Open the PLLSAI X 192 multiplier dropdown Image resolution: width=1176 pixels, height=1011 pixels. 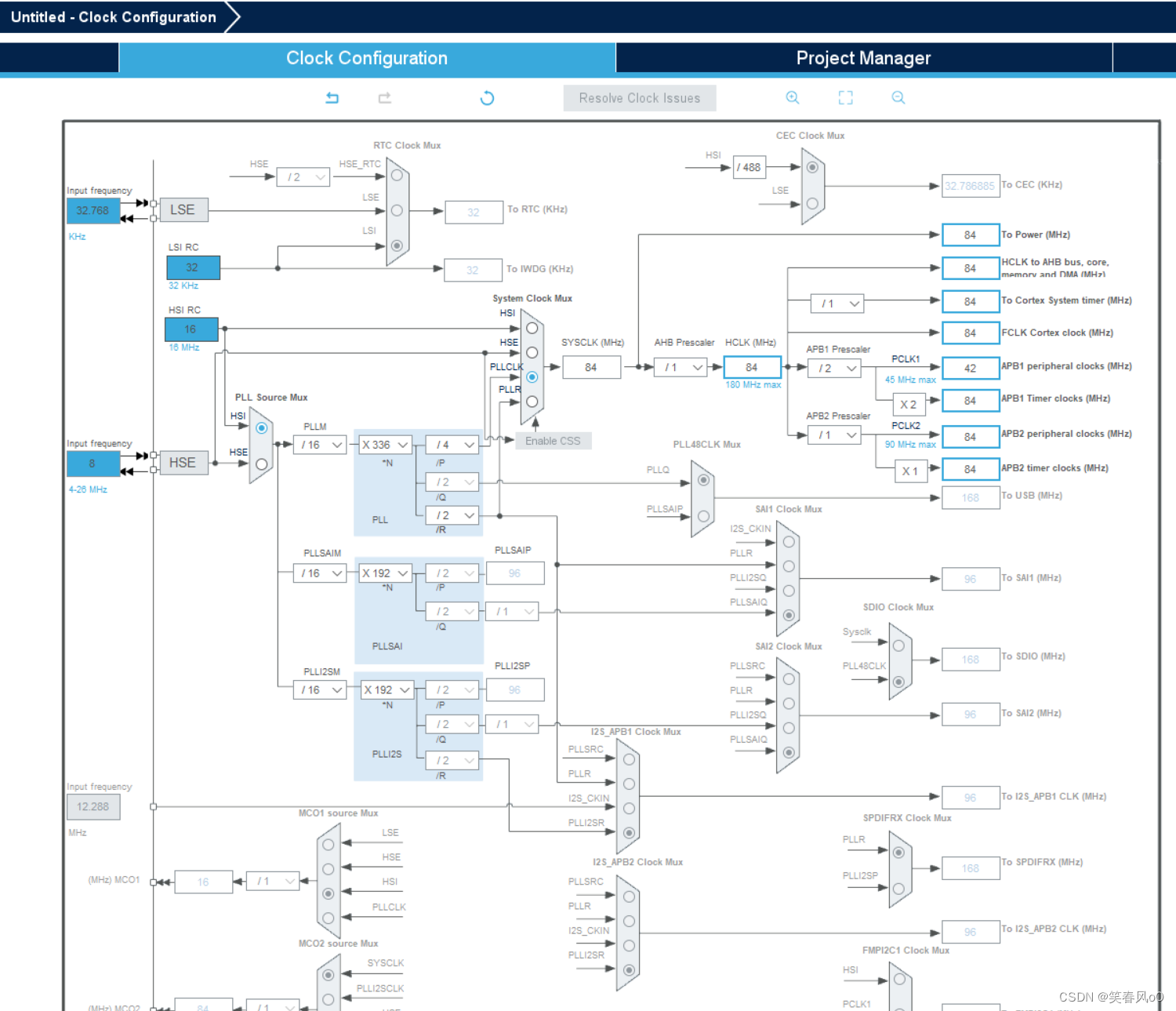[x=385, y=573]
